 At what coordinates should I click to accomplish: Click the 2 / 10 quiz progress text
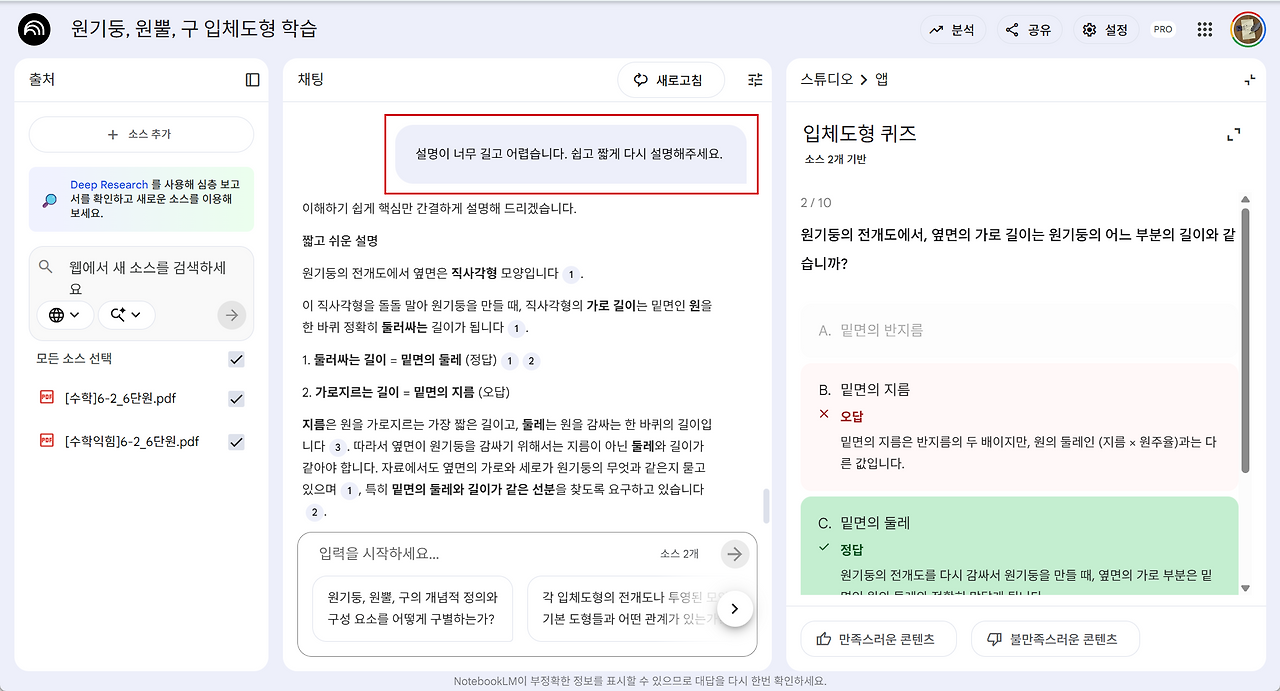coord(816,203)
